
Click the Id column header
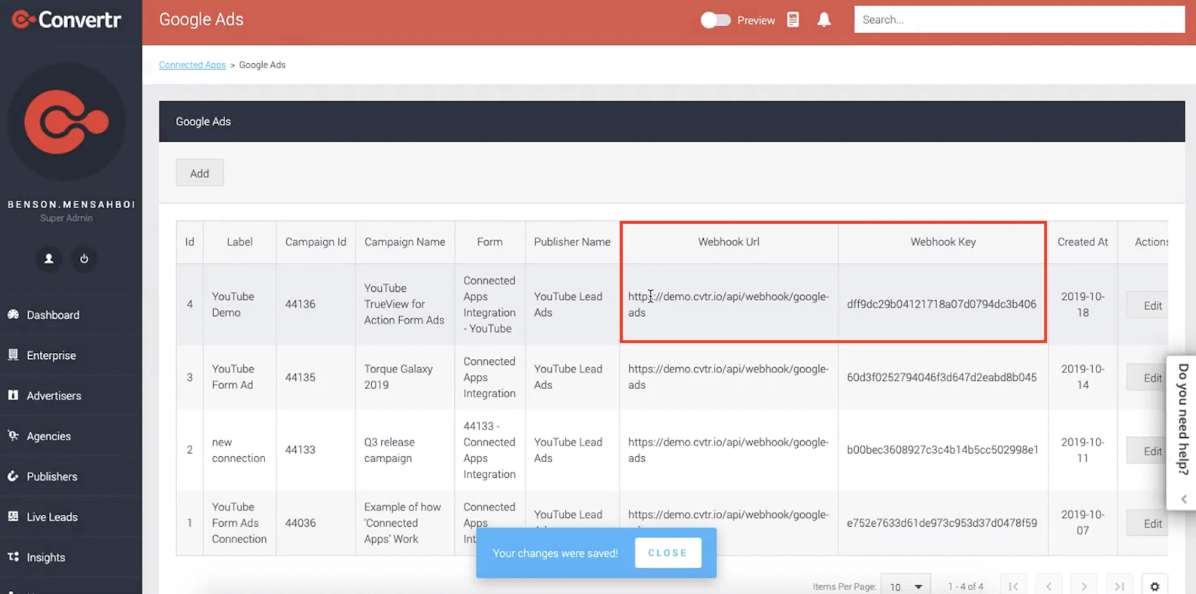[190, 242]
